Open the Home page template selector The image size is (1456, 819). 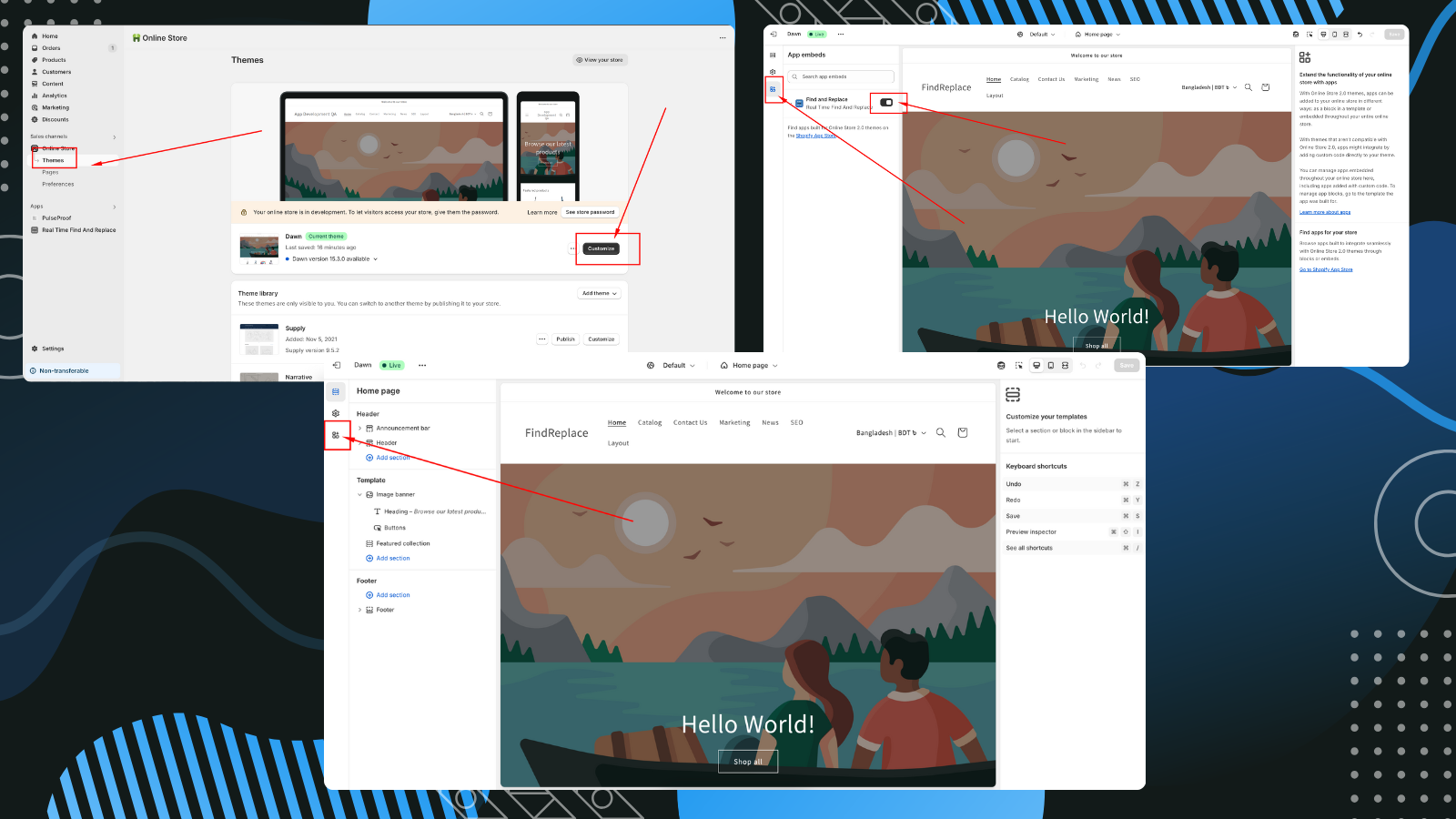coord(748,365)
